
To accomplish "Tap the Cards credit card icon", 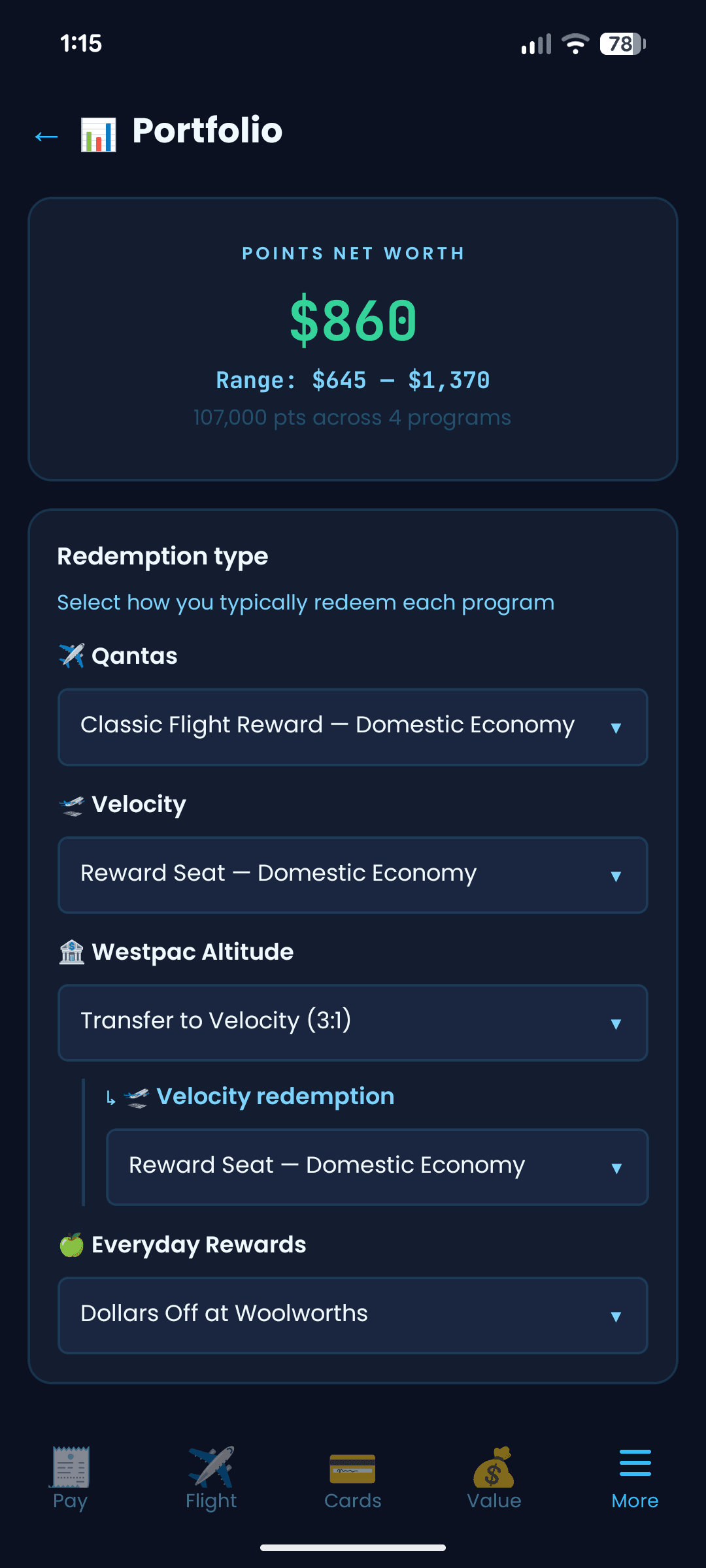I will pos(352,1468).
